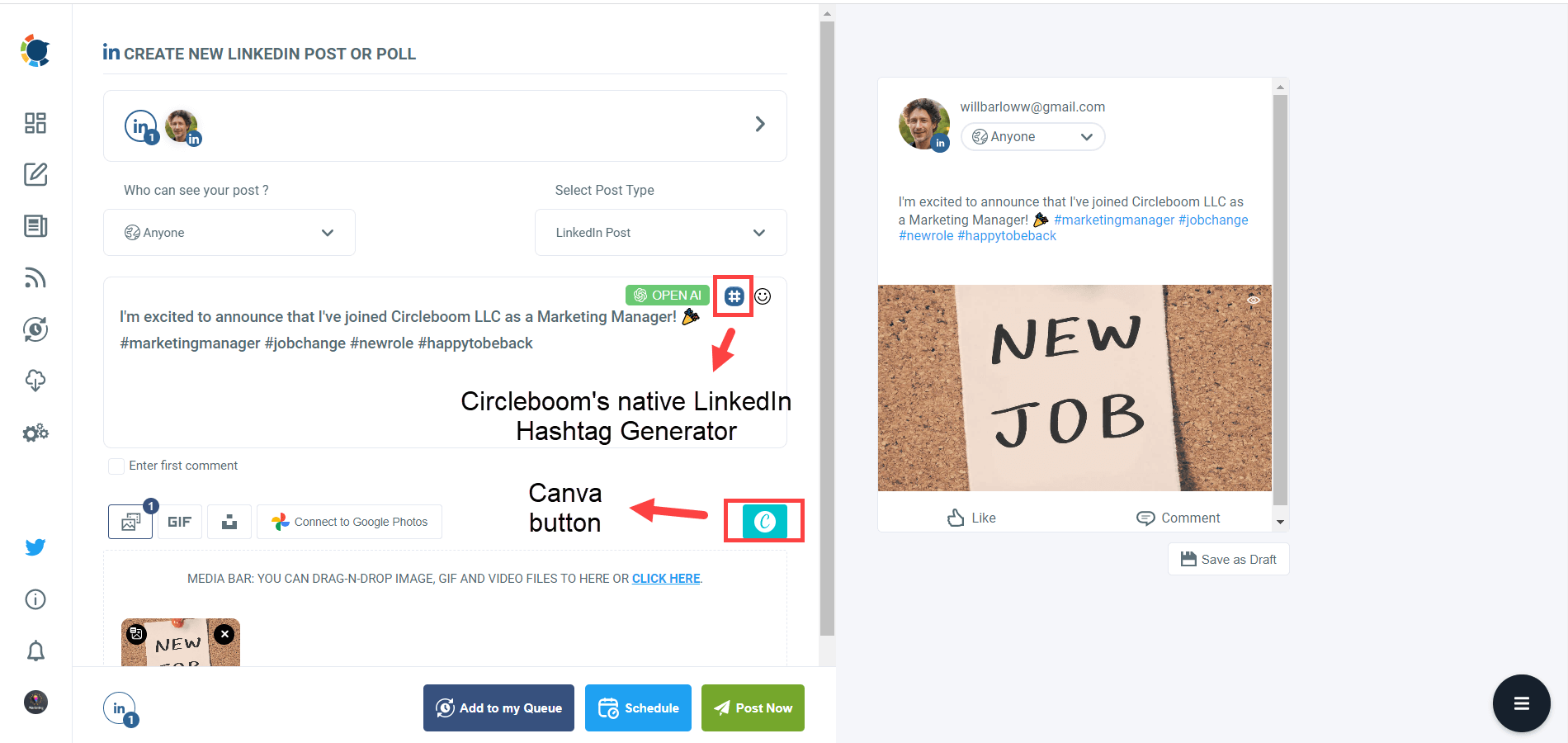Expand the Select Post Type dropdown
The image size is (1568, 743).
(659, 232)
